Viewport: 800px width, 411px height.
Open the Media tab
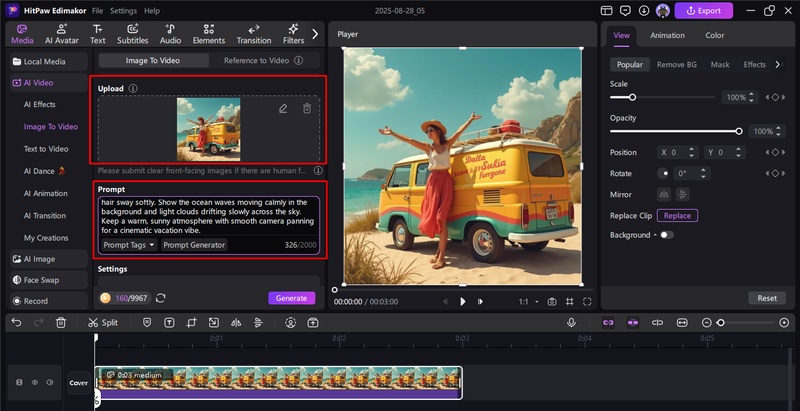[22, 34]
